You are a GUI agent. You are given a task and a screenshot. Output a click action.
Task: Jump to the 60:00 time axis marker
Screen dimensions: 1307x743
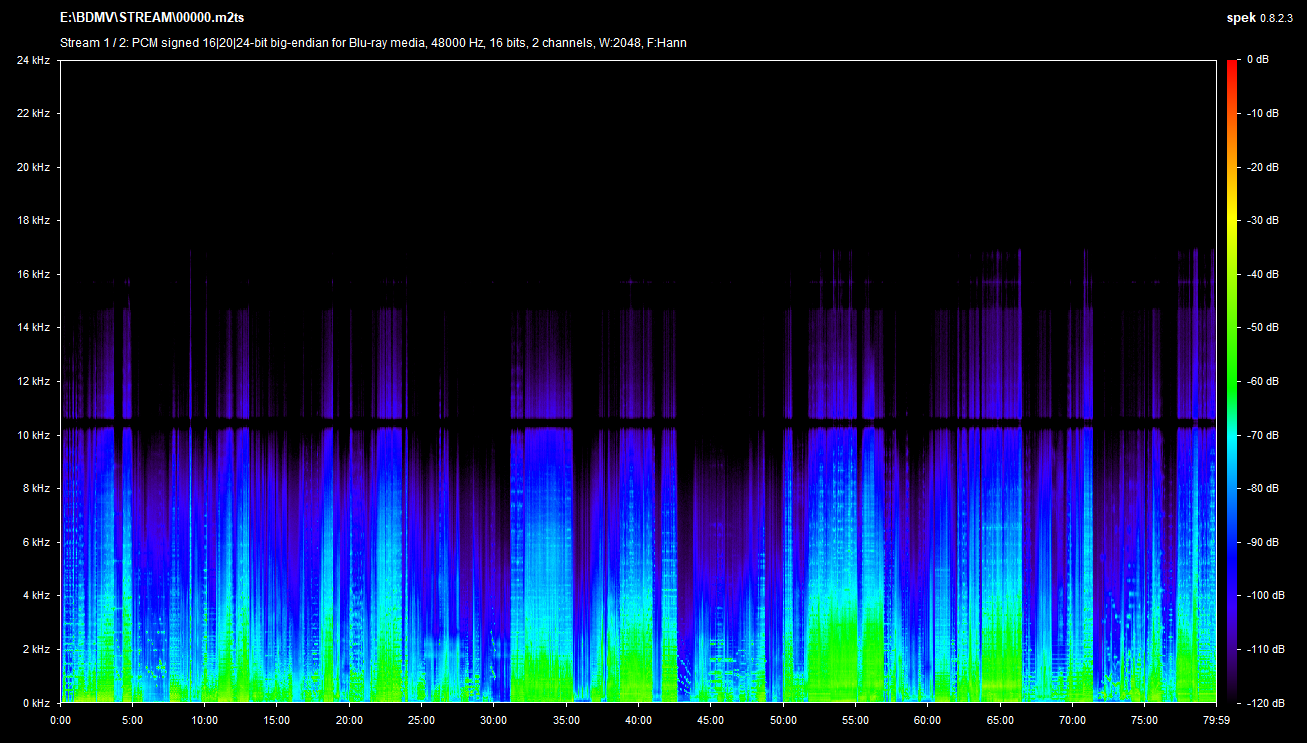[928, 719]
